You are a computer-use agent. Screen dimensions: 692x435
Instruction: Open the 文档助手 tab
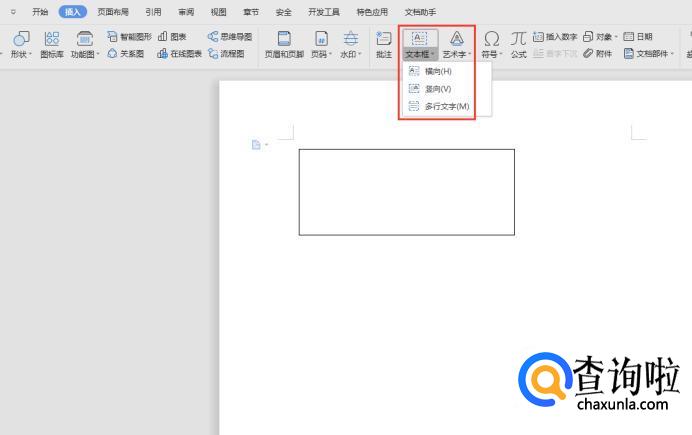pos(420,12)
